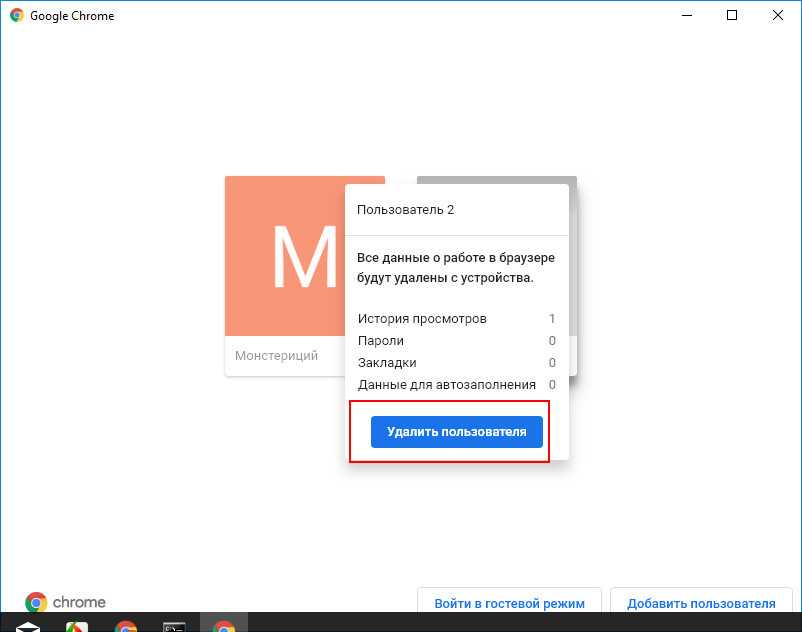The width and height of the screenshot is (802, 632).
Task: Close the Google Chrome window
Action: [778, 16]
